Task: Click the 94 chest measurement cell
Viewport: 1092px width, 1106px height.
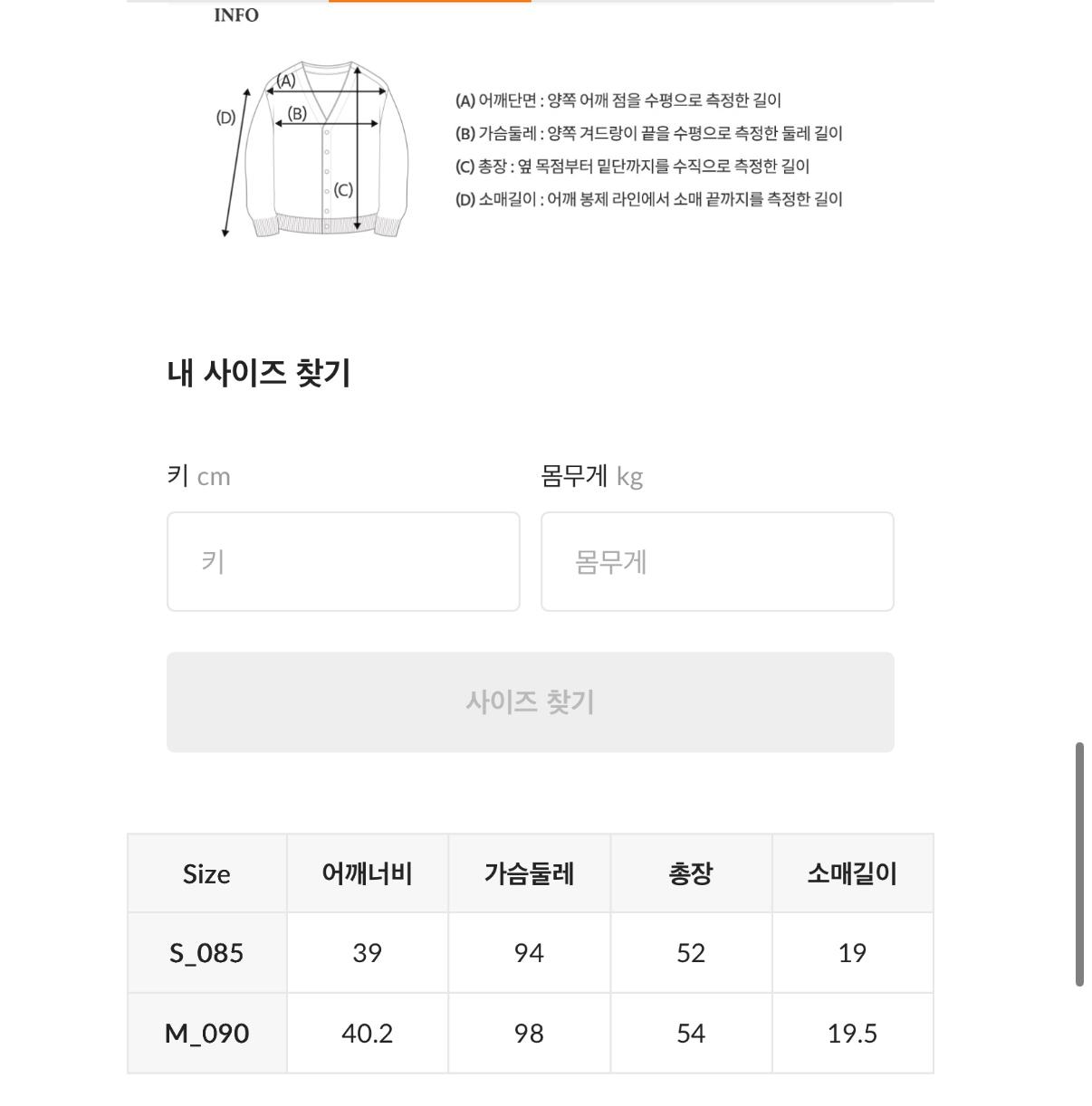Action: (529, 953)
